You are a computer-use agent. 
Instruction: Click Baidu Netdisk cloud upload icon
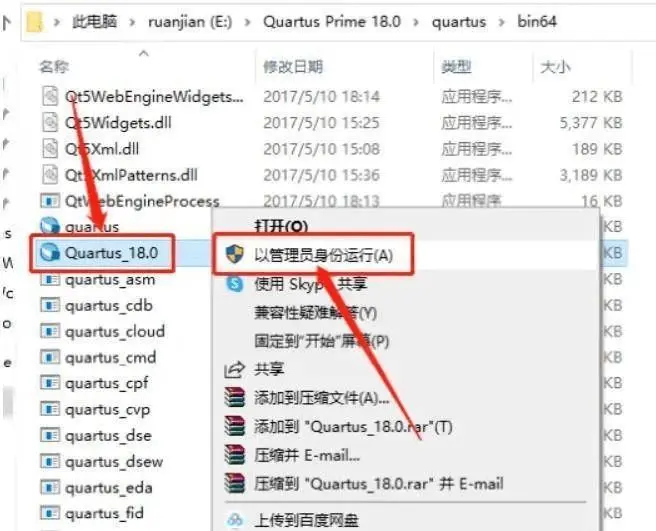pos(235,520)
